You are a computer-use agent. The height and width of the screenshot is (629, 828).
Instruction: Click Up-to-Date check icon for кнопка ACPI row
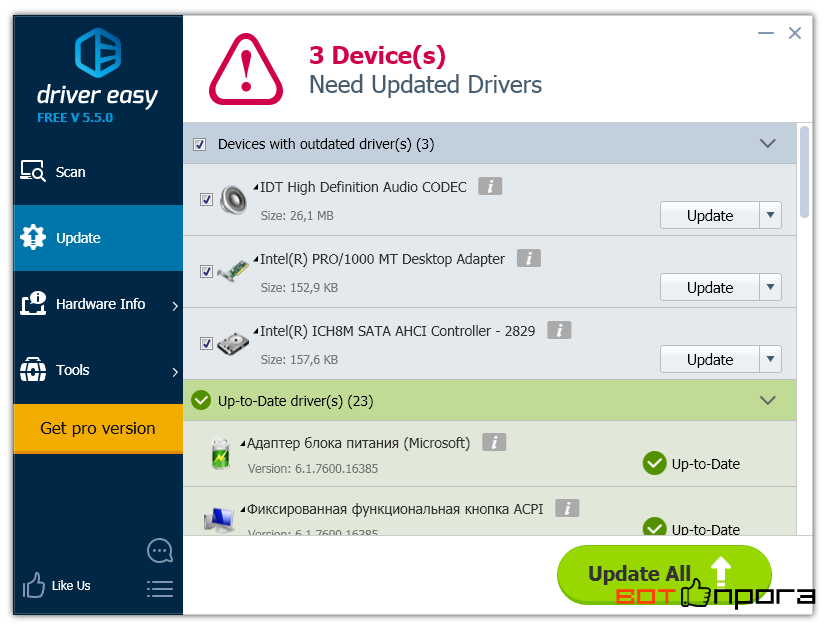click(654, 526)
